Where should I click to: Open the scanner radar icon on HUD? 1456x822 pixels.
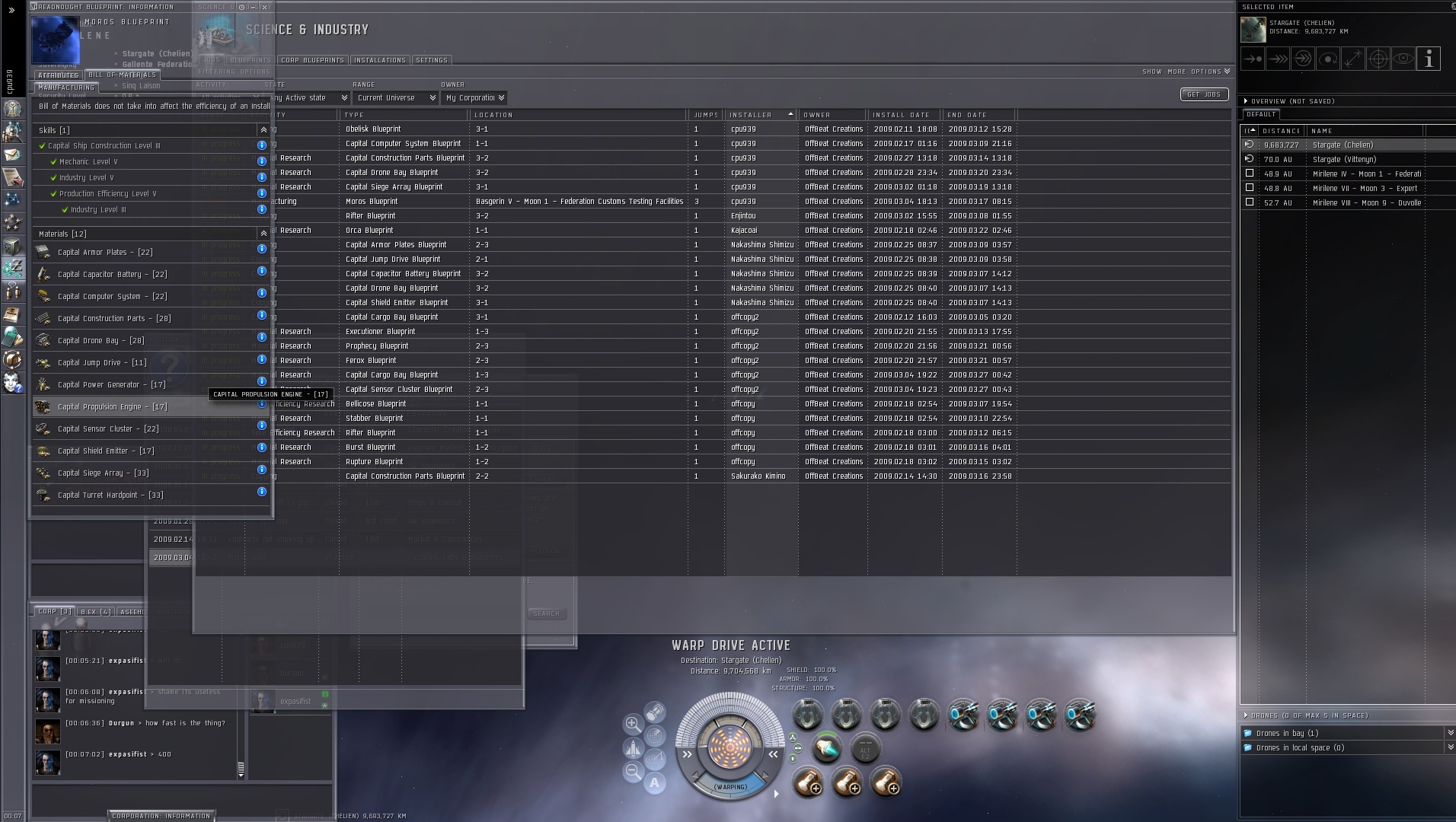click(x=654, y=736)
